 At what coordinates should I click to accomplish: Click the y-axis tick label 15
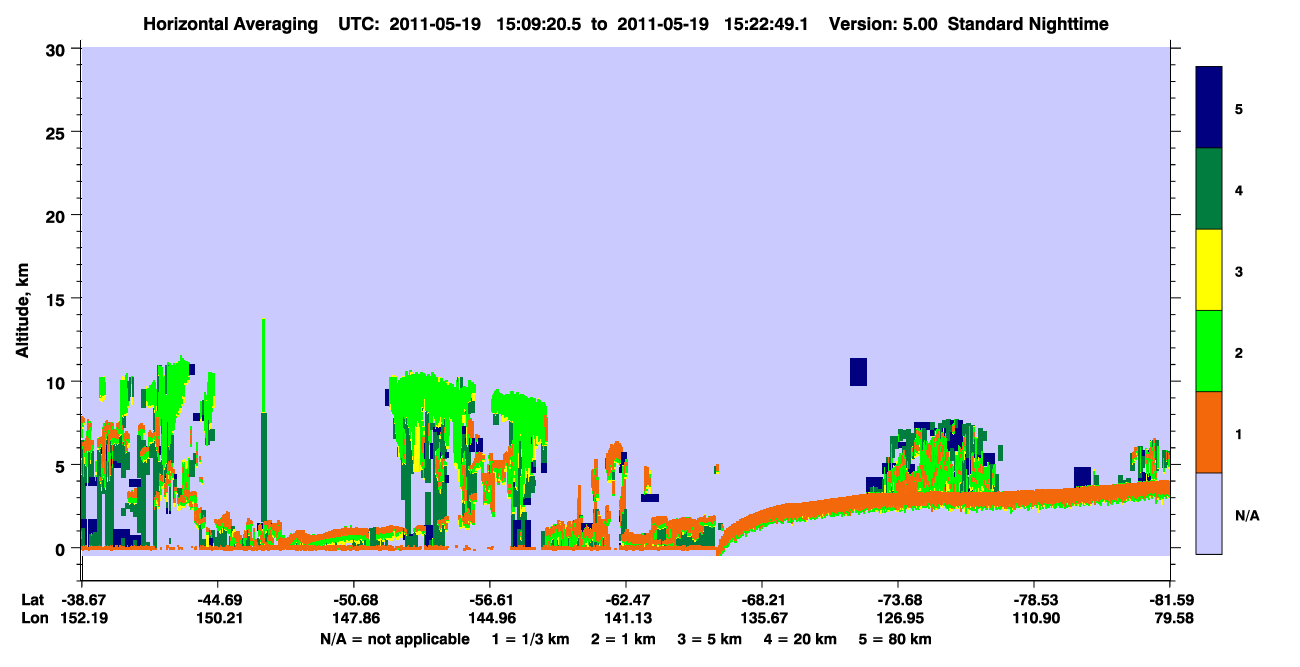coord(58,299)
